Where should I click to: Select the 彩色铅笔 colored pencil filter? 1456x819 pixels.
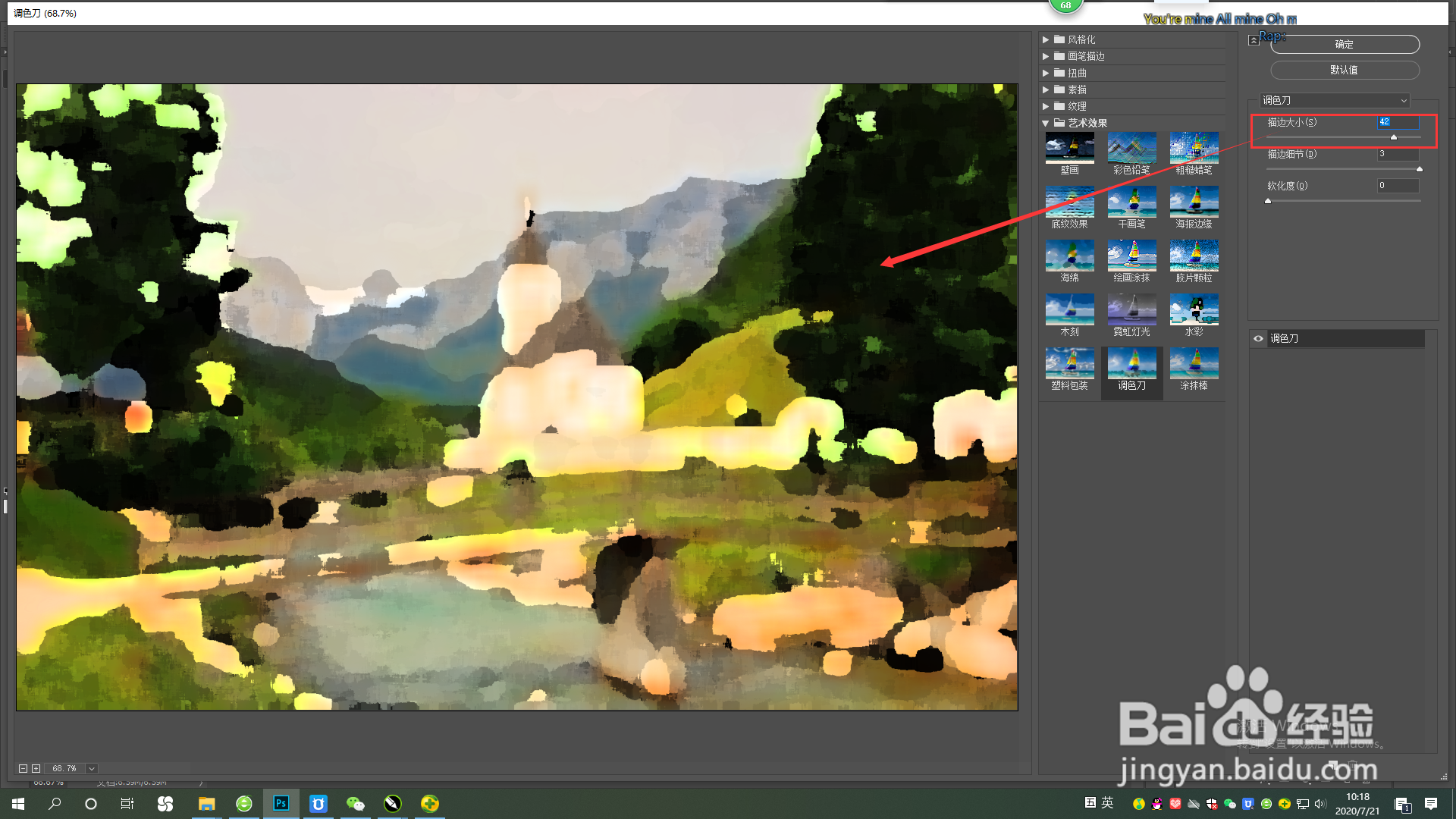click(1131, 149)
